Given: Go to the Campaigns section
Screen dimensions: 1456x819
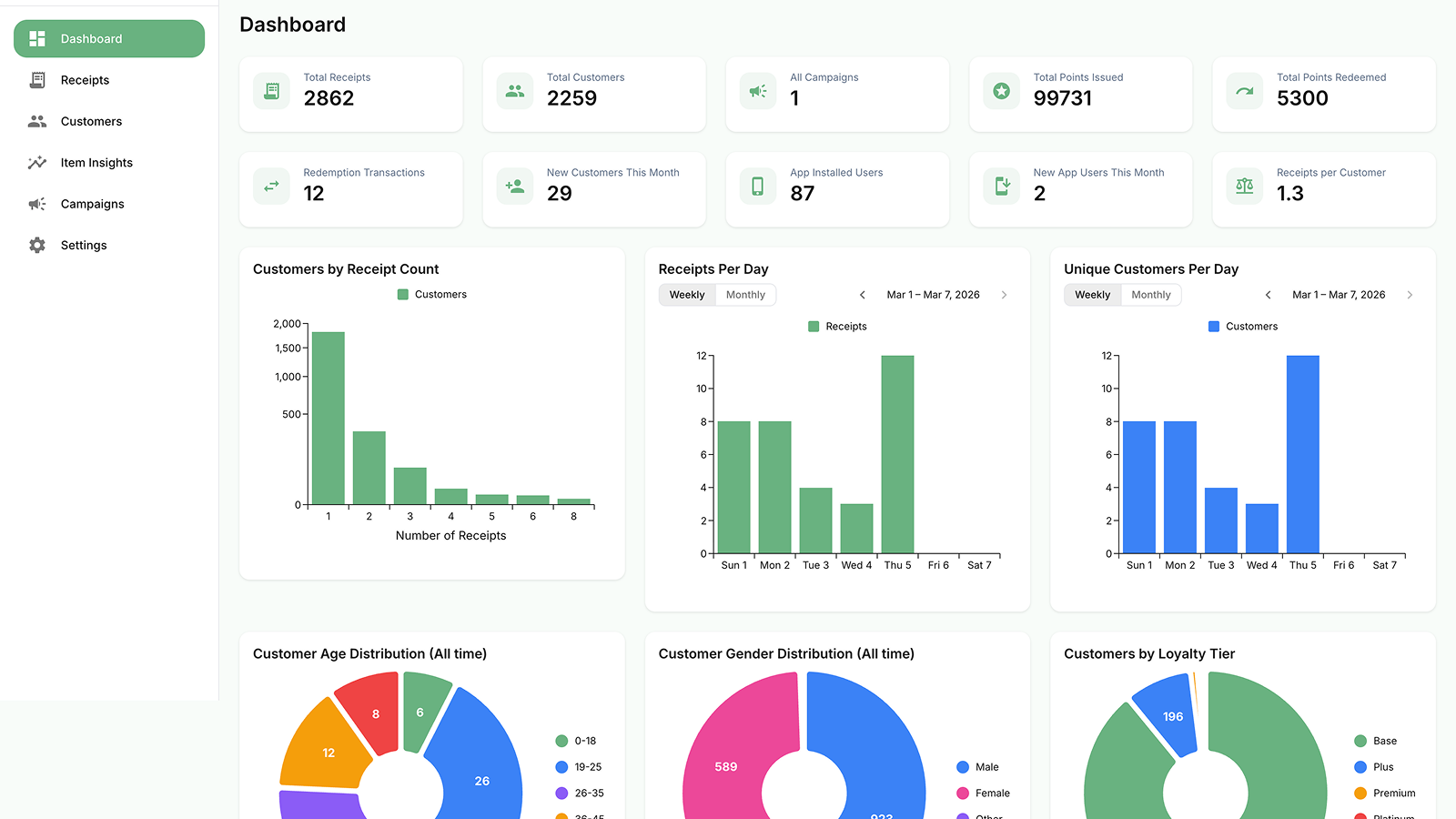Looking at the screenshot, I should (x=109, y=204).
